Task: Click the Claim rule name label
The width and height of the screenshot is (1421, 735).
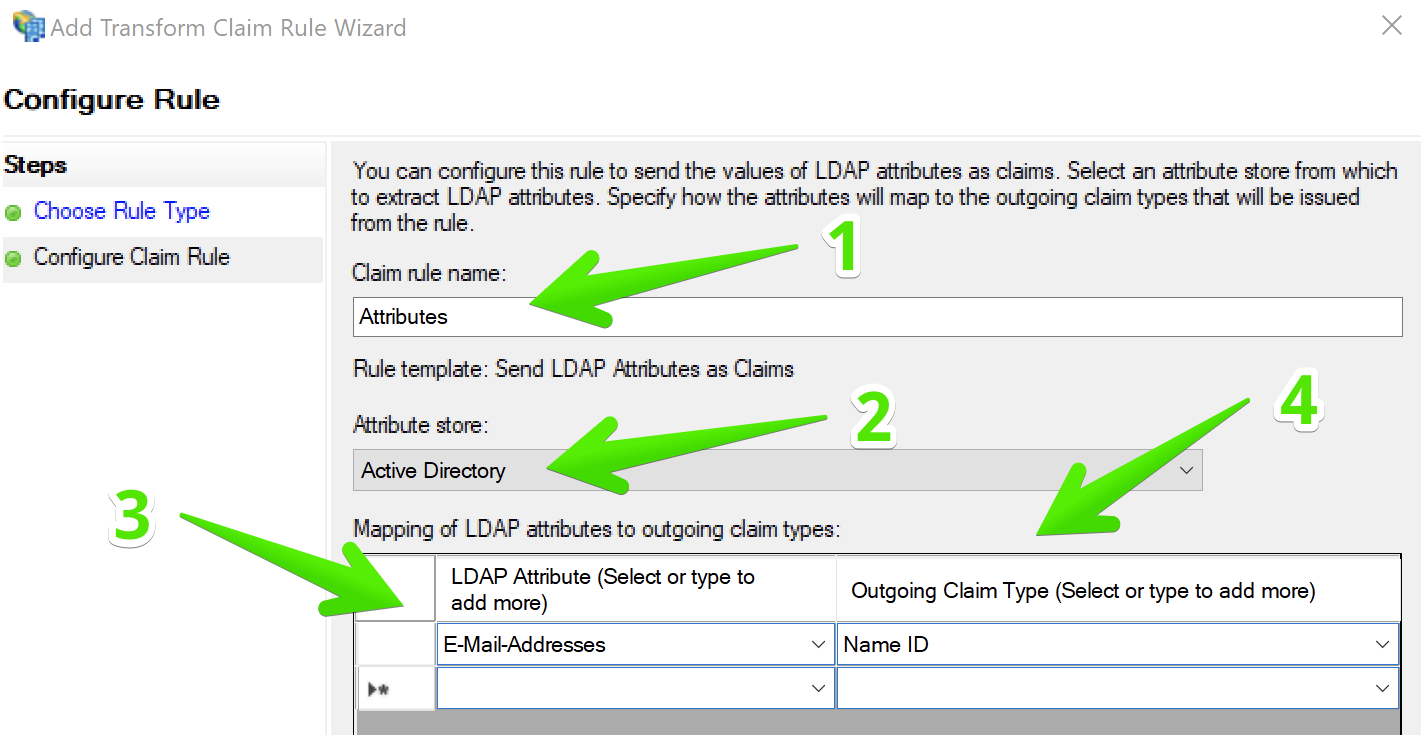Action: [430, 272]
